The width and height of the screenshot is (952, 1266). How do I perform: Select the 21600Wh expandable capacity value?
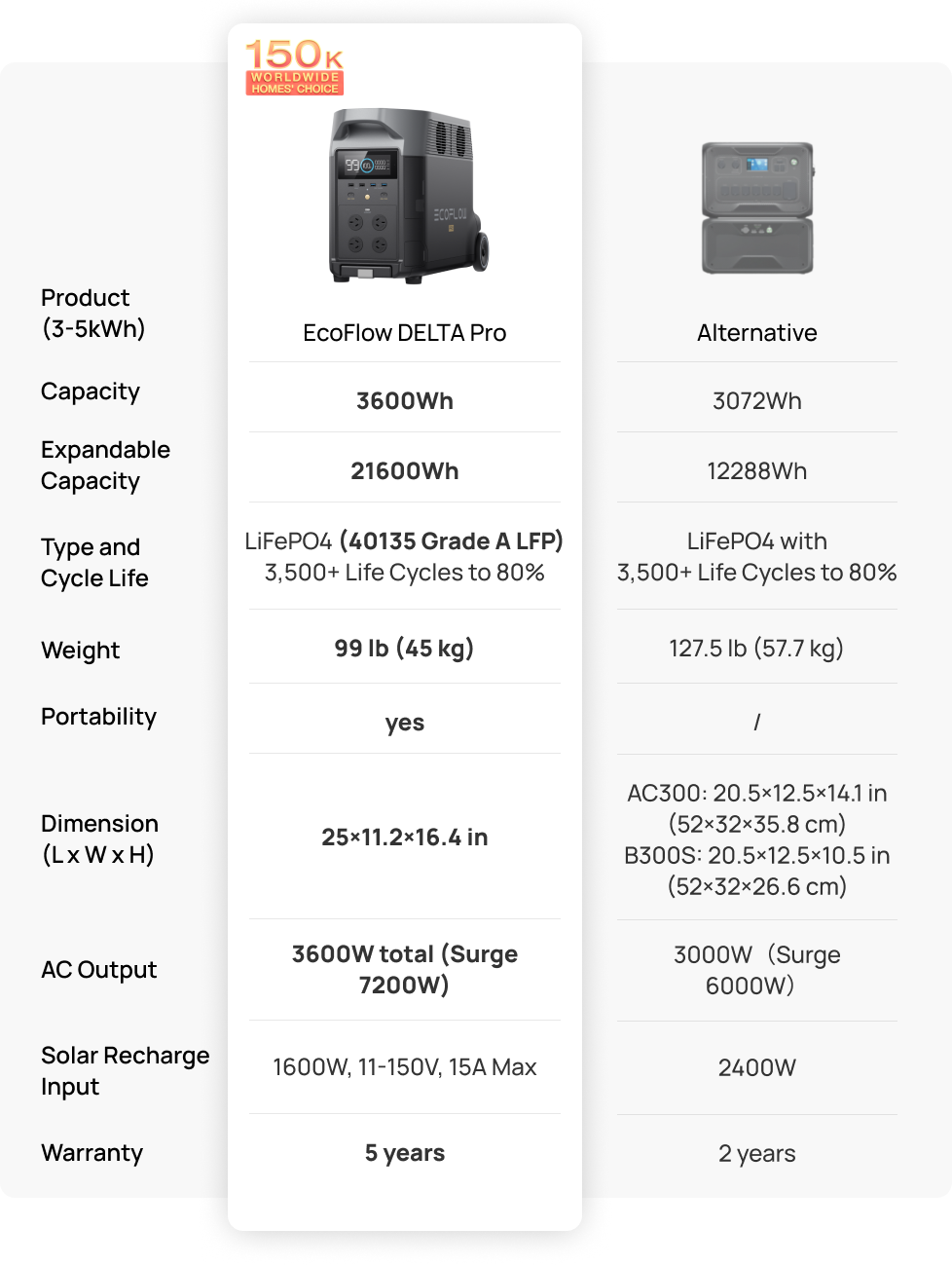click(404, 471)
